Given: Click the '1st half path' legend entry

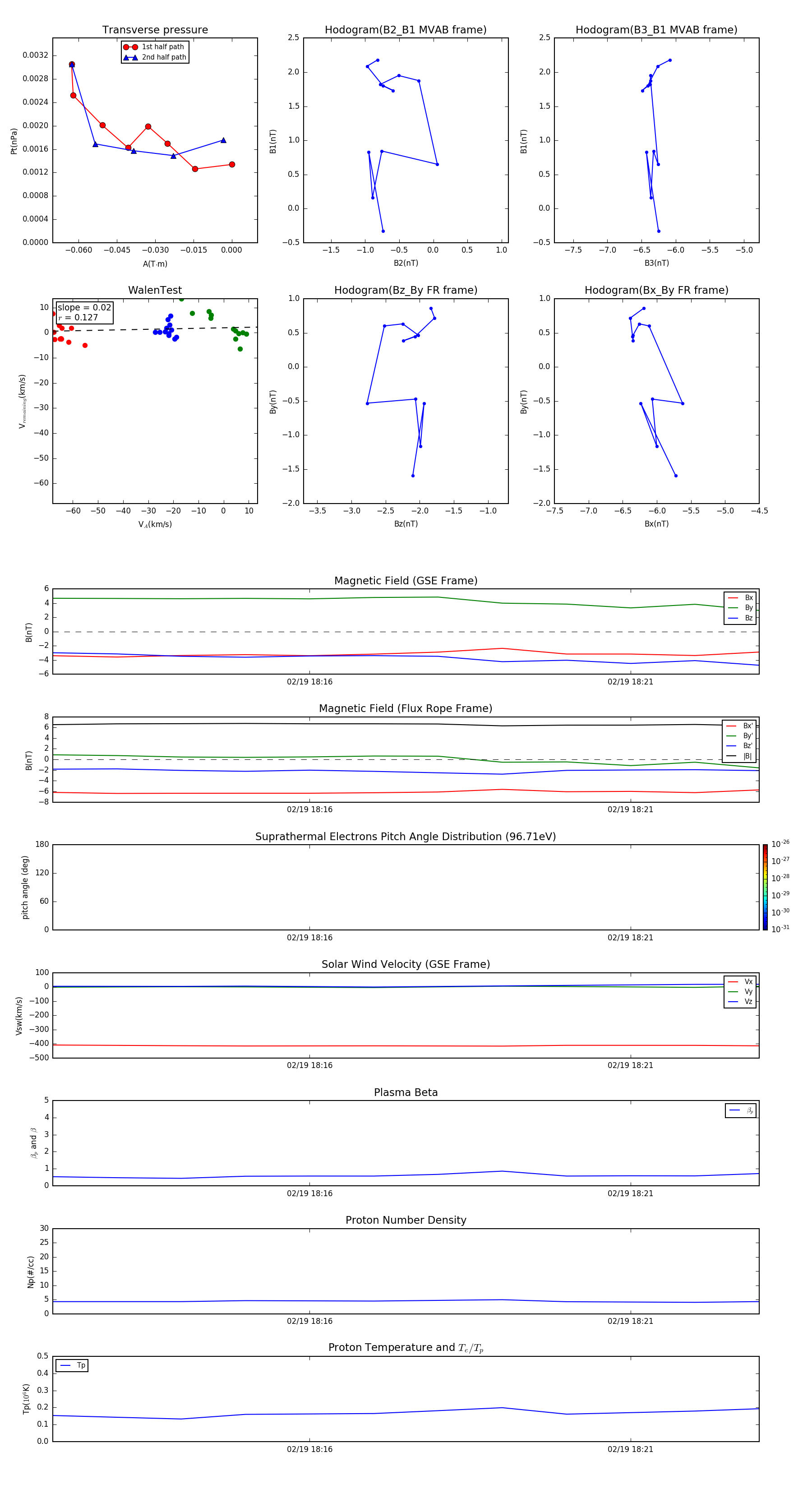Looking at the screenshot, I should point(154,47).
